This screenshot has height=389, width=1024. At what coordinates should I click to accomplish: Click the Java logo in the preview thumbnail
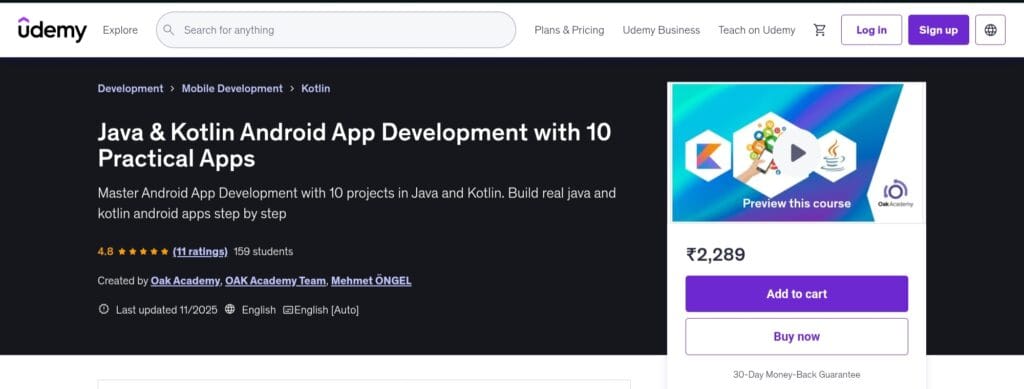[x=833, y=155]
